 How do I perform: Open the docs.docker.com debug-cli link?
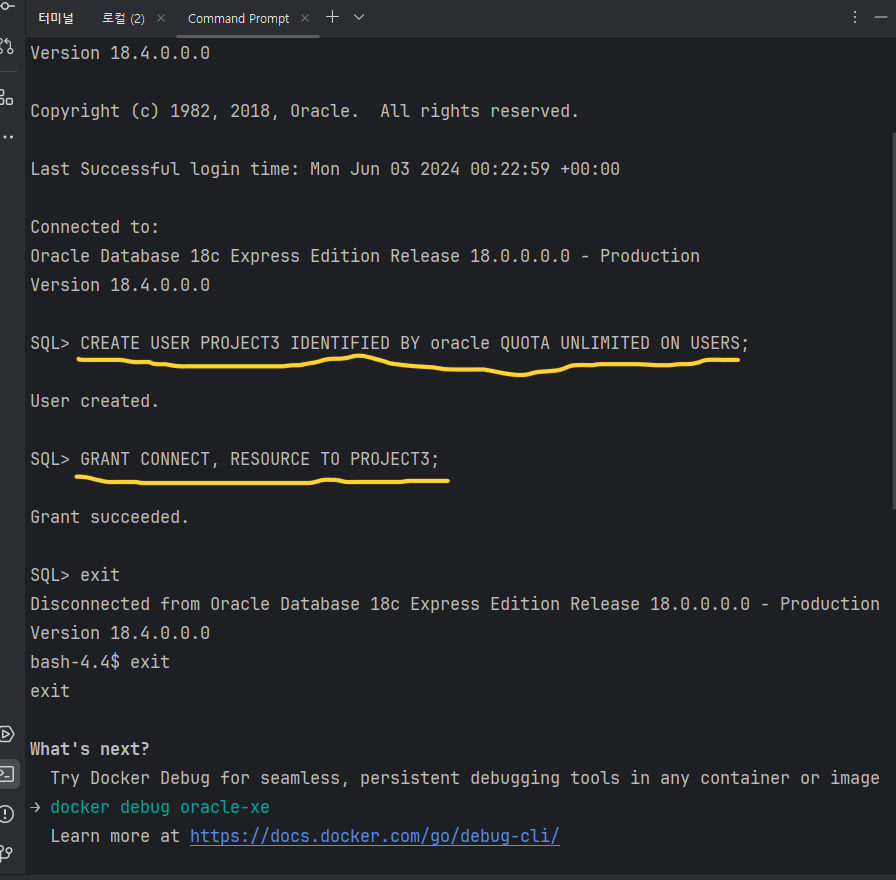click(x=374, y=836)
